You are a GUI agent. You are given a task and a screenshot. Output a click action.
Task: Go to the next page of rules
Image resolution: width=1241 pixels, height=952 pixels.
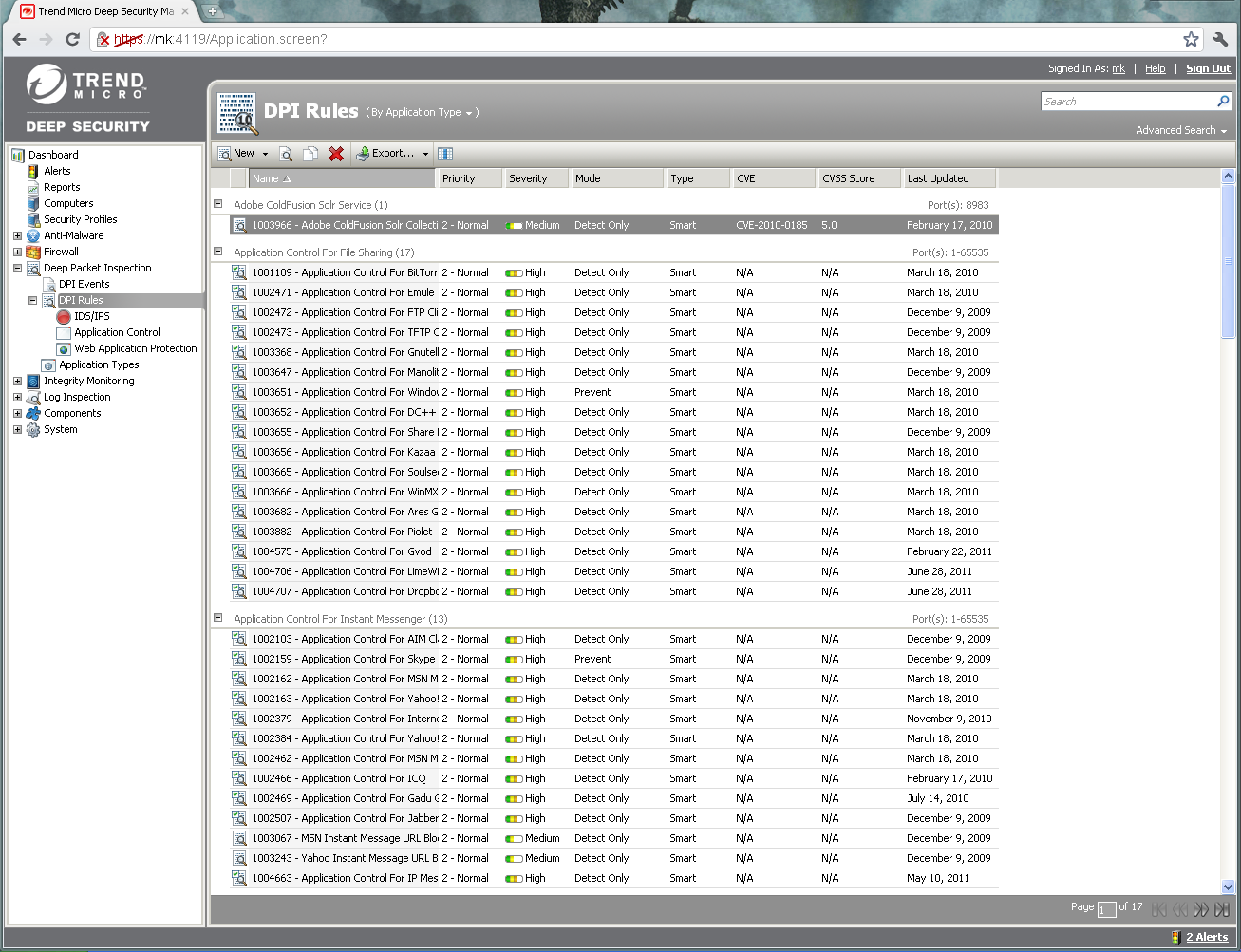tap(1201, 909)
